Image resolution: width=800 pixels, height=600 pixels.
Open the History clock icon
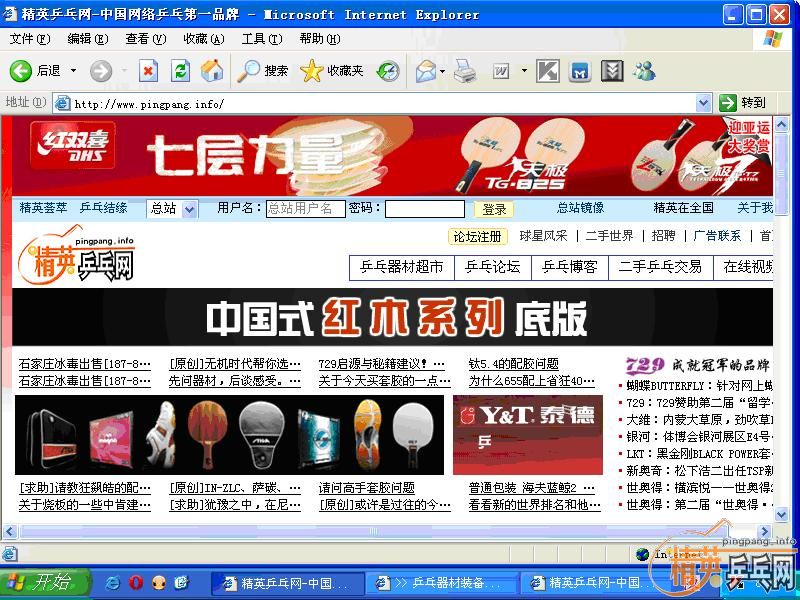388,71
